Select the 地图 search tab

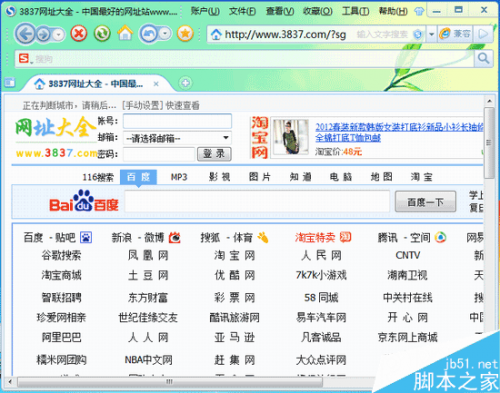pyautogui.click(x=381, y=177)
